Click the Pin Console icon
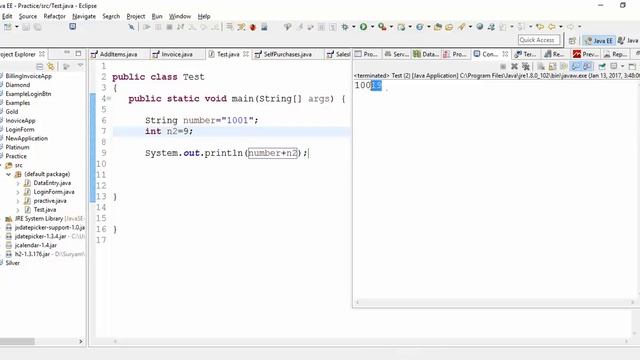 tap(602, 66)
